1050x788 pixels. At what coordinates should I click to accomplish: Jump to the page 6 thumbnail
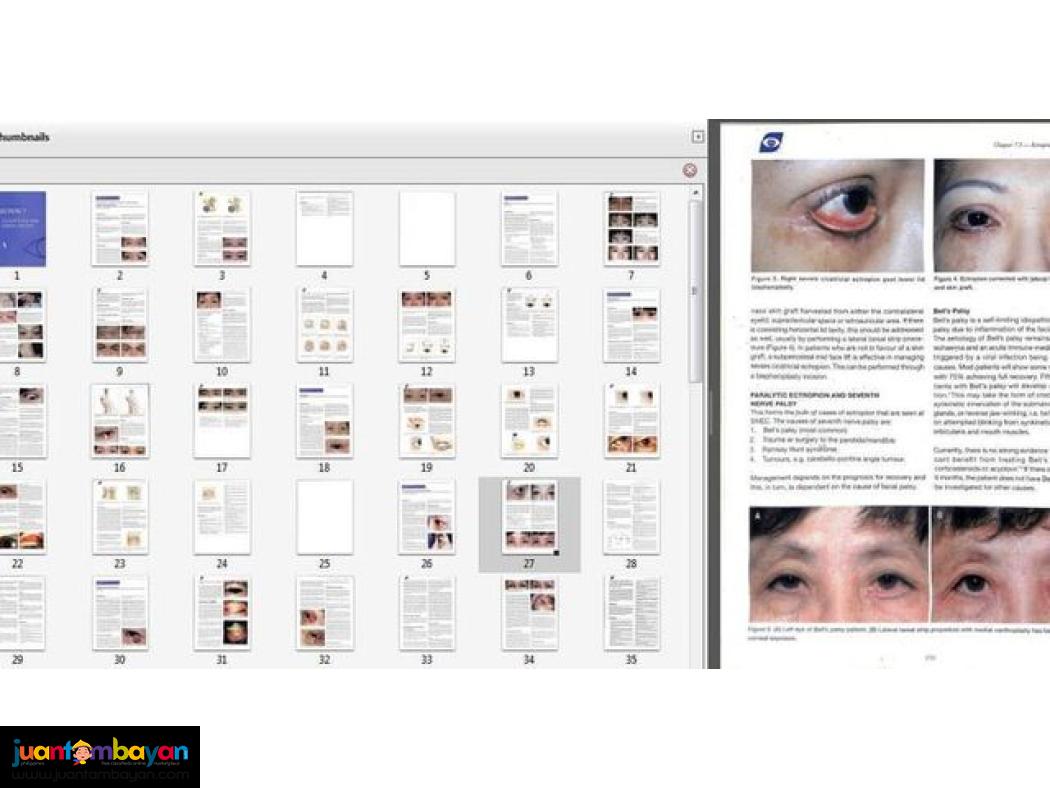tap(529, 229)
